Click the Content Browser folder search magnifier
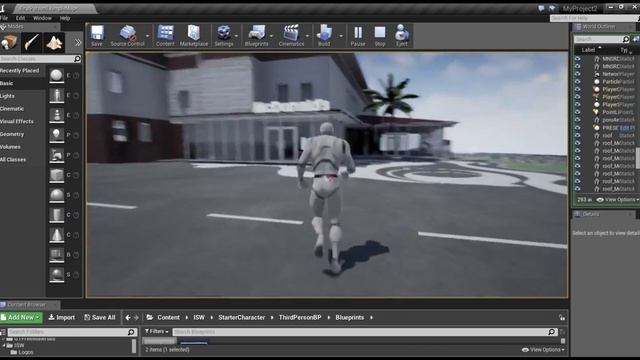This screenshot has width=640, height=360. pos(131,332)
